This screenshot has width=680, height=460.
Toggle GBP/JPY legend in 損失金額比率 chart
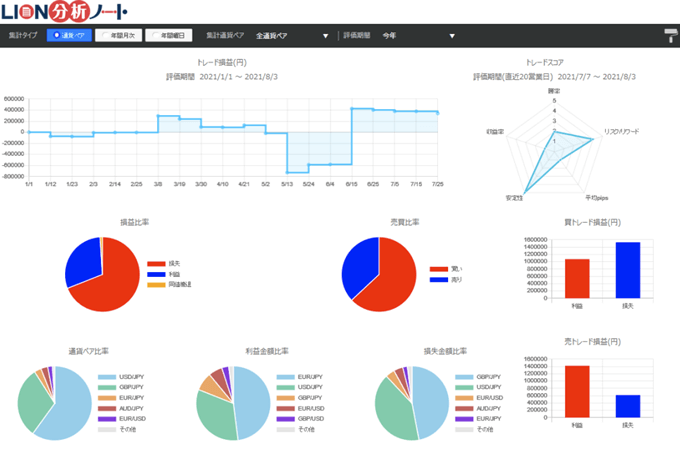[x=478, y=377]
